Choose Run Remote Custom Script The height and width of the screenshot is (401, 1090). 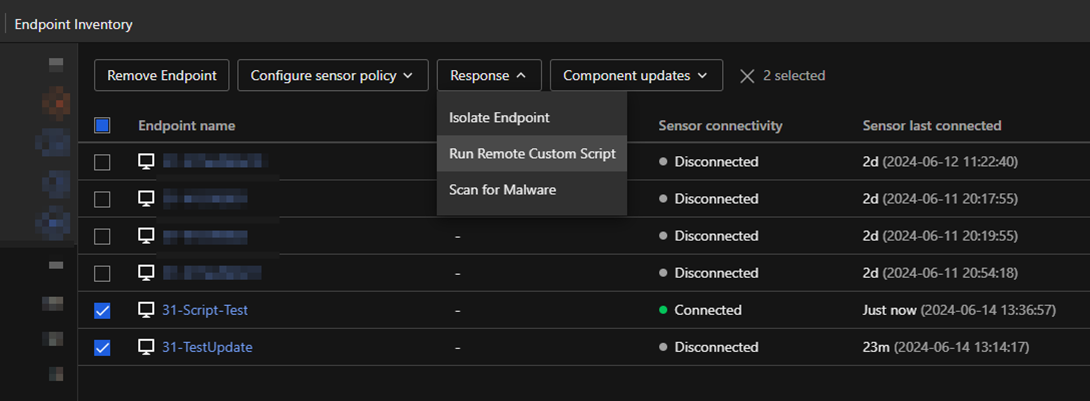pos(531,154)
